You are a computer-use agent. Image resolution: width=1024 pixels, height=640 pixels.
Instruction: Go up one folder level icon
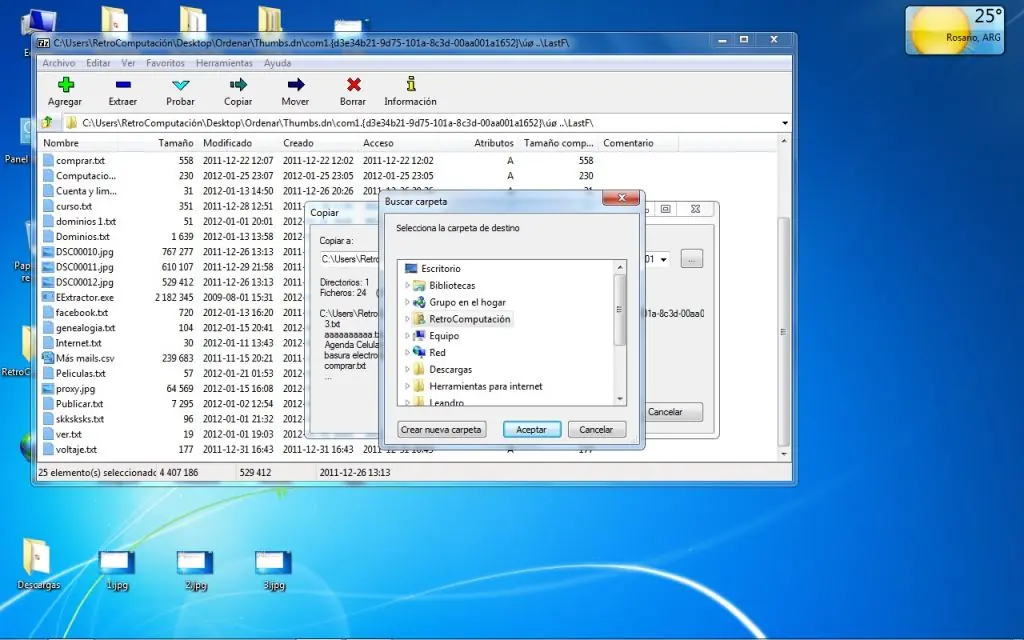[47, 122]
